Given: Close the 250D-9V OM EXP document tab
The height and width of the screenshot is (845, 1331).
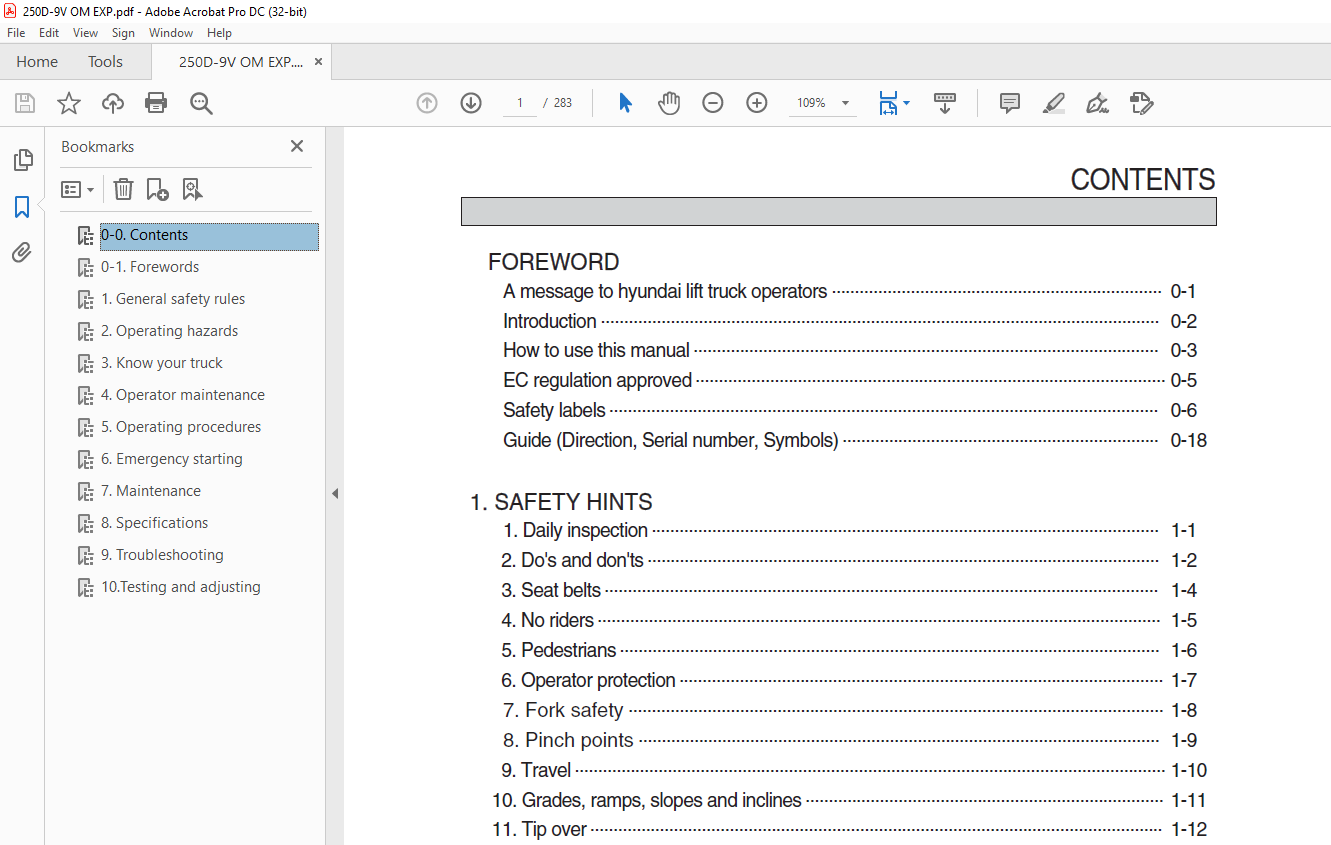Looking at the screenshot, I should 319,62.
